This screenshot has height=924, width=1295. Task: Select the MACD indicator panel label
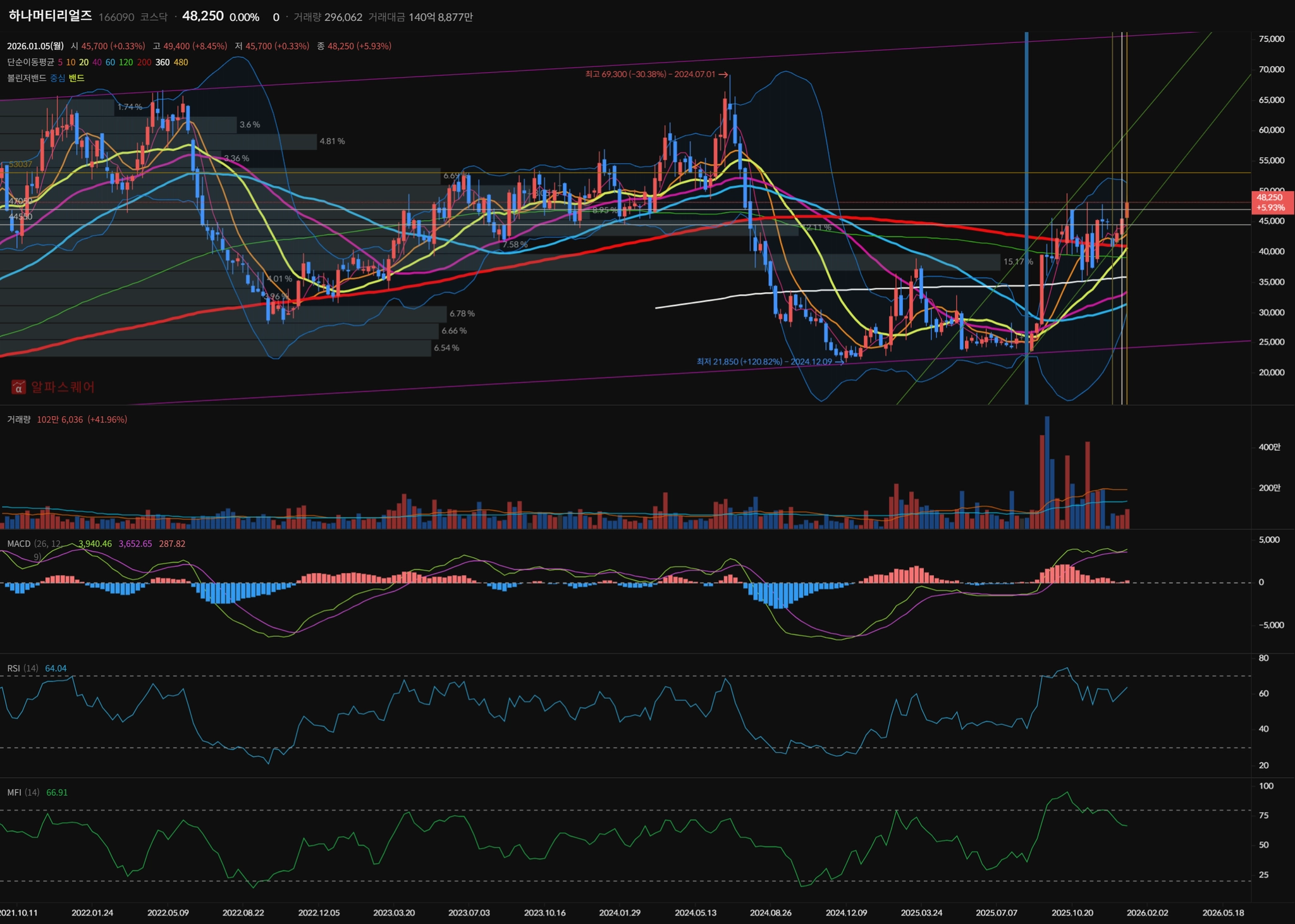[19, 543]
